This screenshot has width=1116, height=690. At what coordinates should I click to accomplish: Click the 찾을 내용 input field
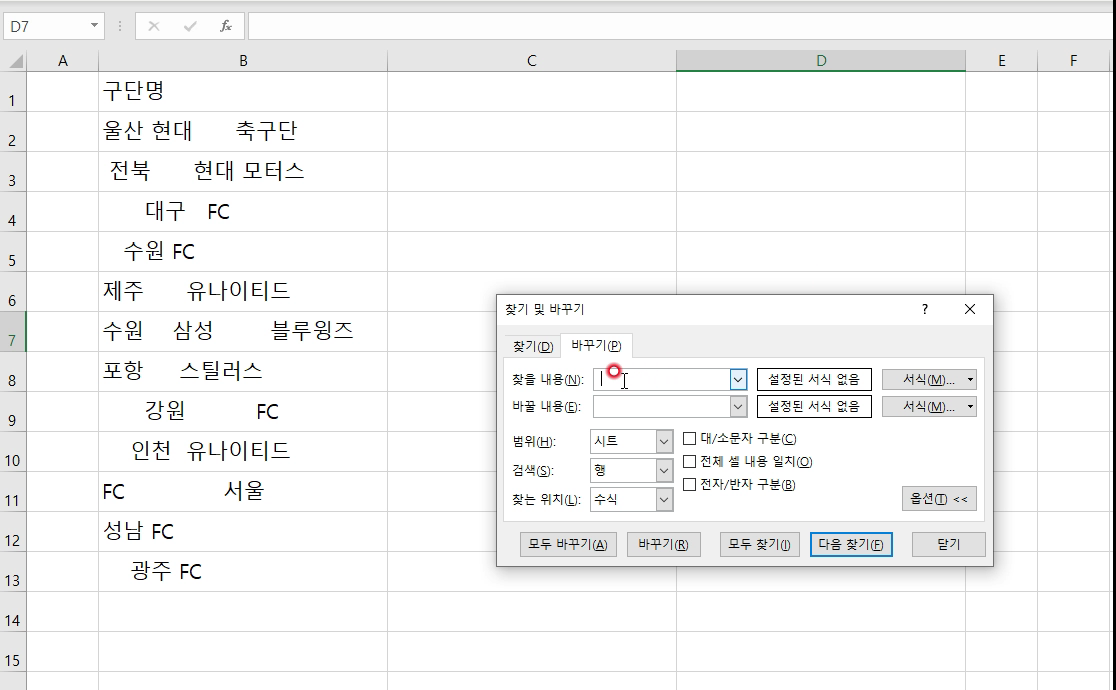[x=661, y=380]
